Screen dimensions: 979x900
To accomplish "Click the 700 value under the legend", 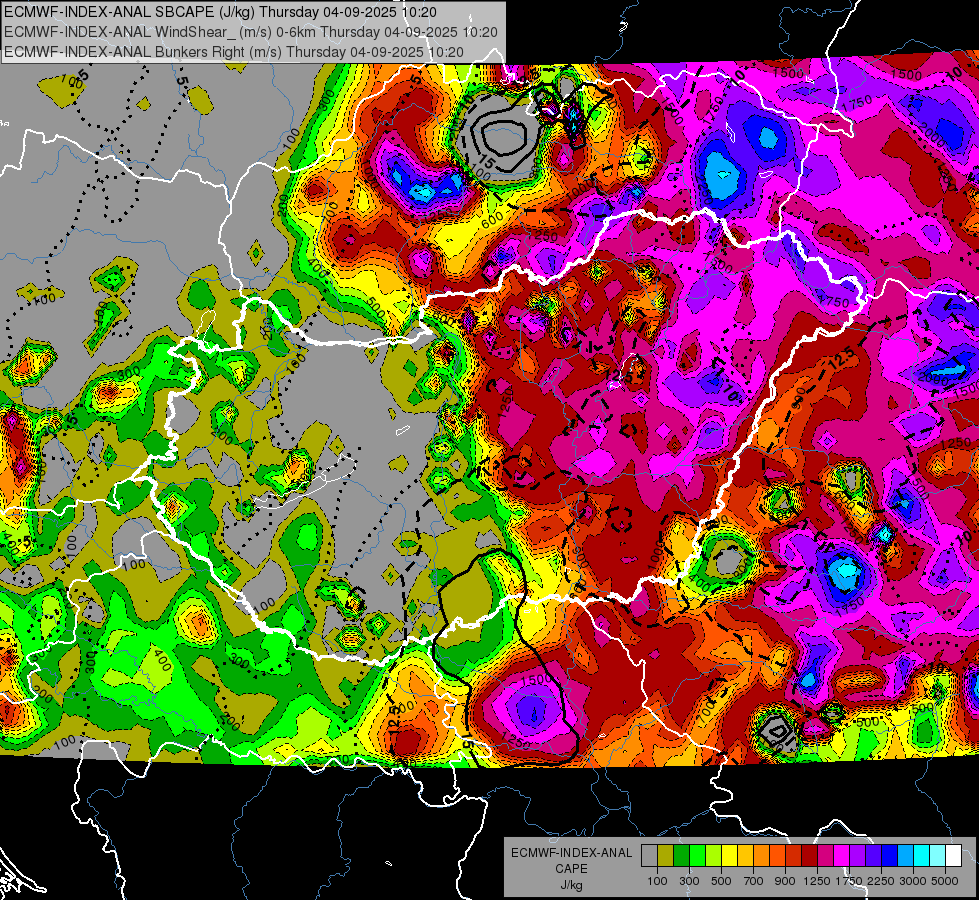I will [754, 881].
